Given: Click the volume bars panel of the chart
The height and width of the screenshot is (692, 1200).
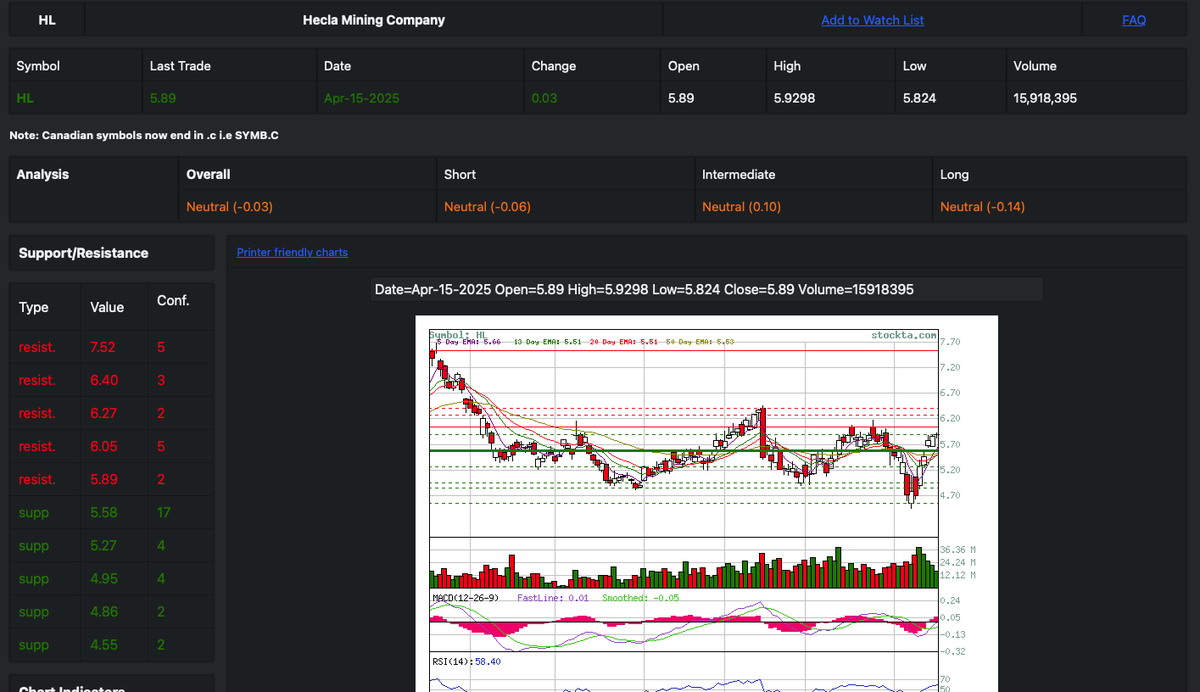Looking at the screenshot, I should click(683, 563).
